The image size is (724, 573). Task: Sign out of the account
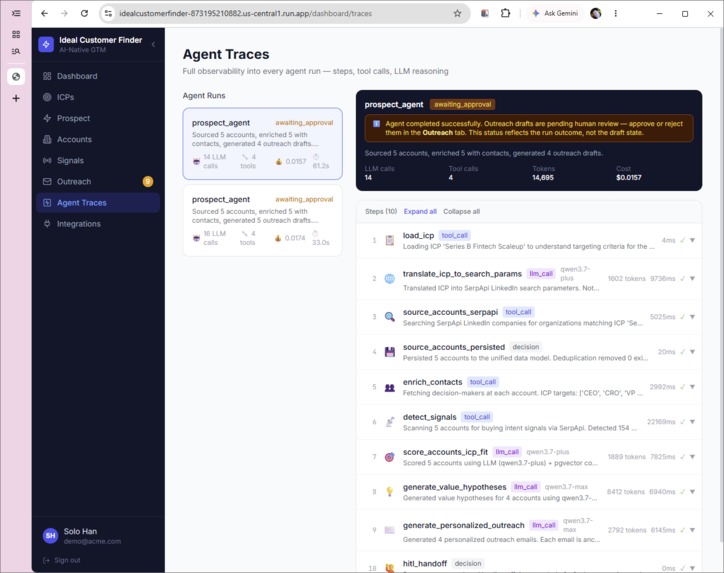coord(62,560)
